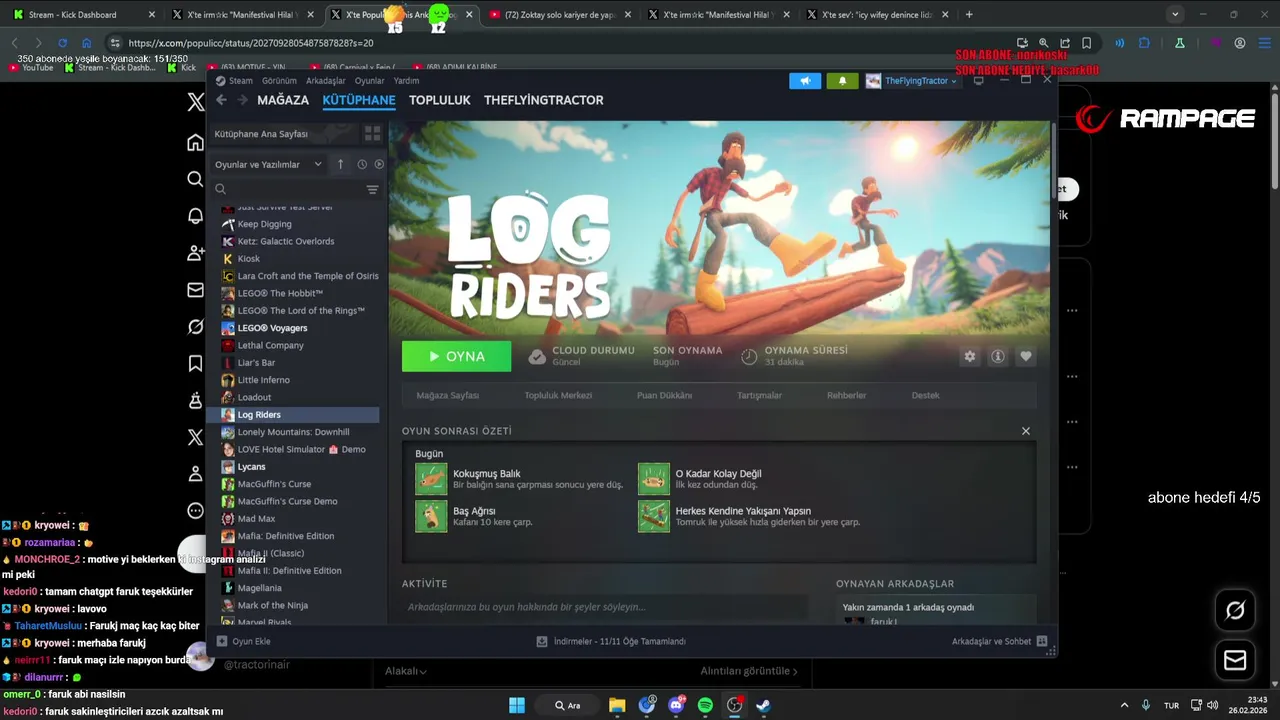The image size is (1280, 720).
Task: Select Mad Max in library list
Action: (256, 518)
